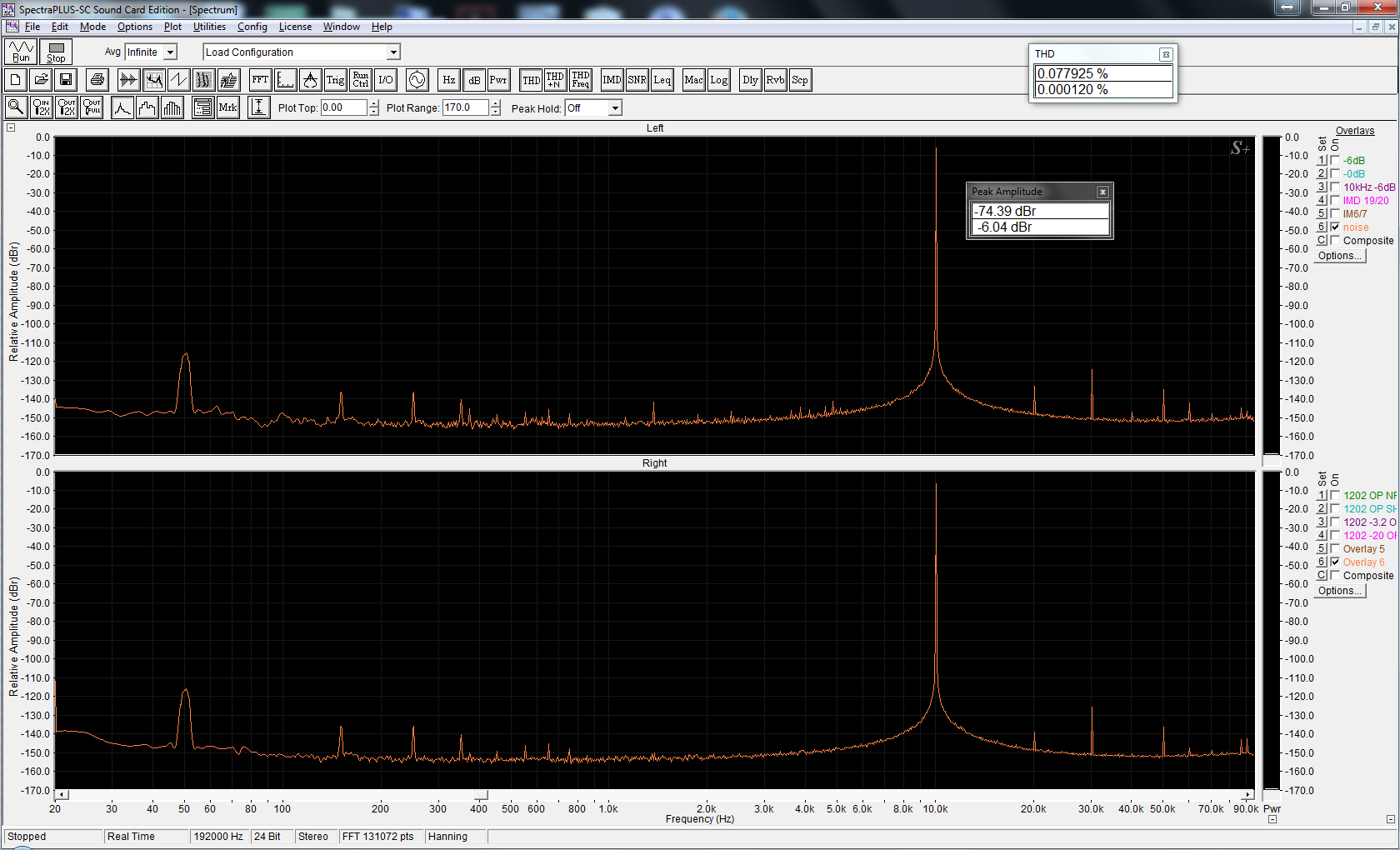Click Right channel overlay Options button
1400x850 pixels.
tap(1340, 591)
